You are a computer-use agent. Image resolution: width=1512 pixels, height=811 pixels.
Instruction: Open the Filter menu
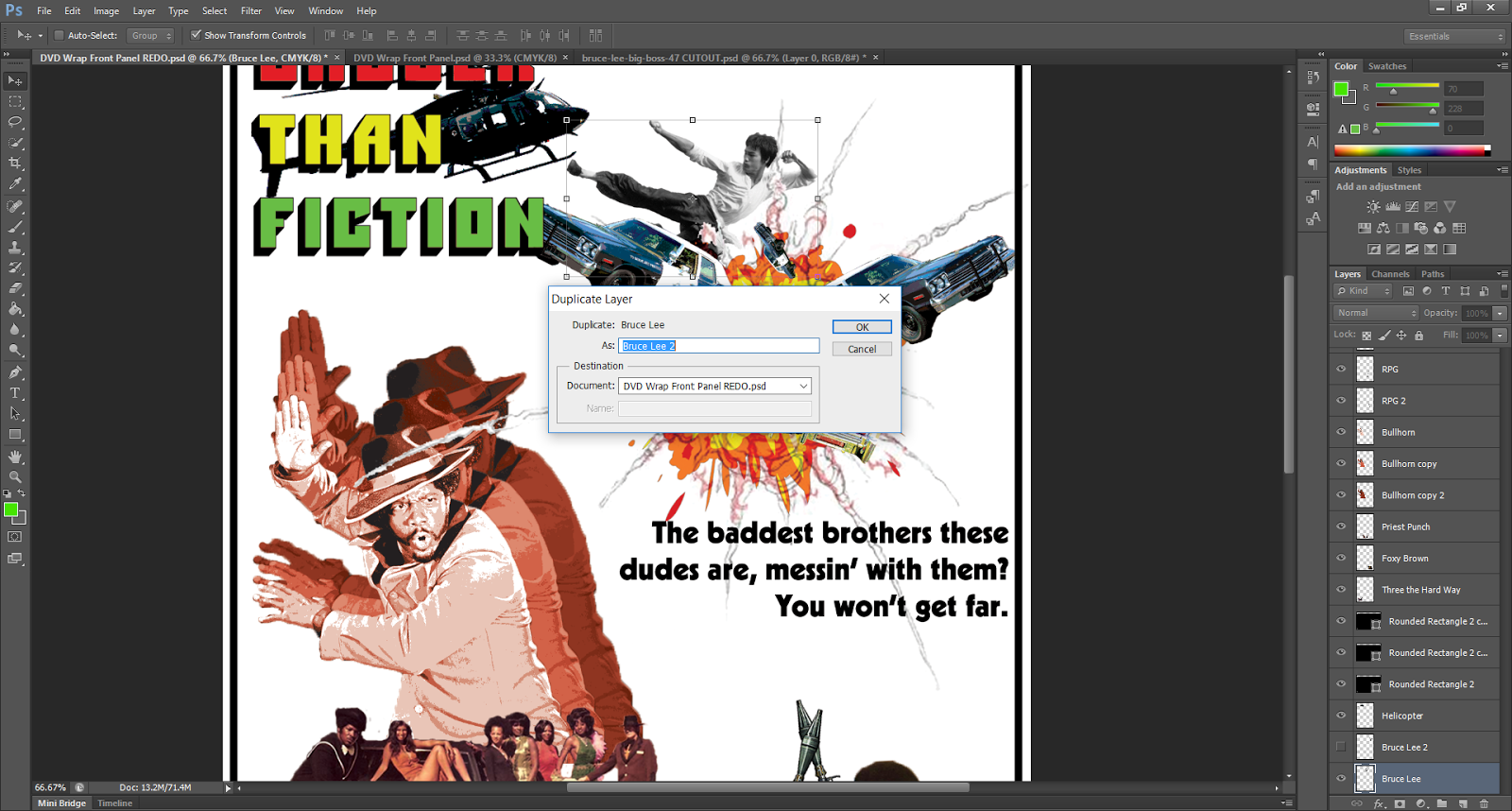coord(251,11)
